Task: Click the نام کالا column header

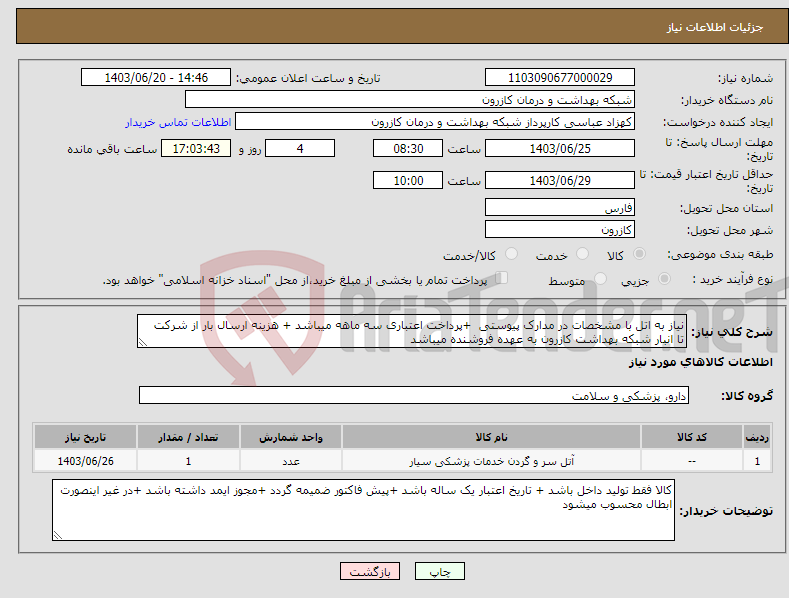Action: coord(491,437)
